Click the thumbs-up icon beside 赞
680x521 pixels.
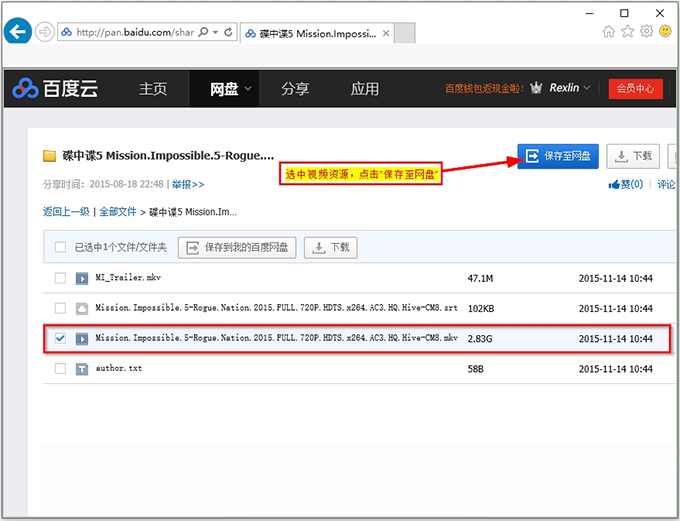click(614, 185)
